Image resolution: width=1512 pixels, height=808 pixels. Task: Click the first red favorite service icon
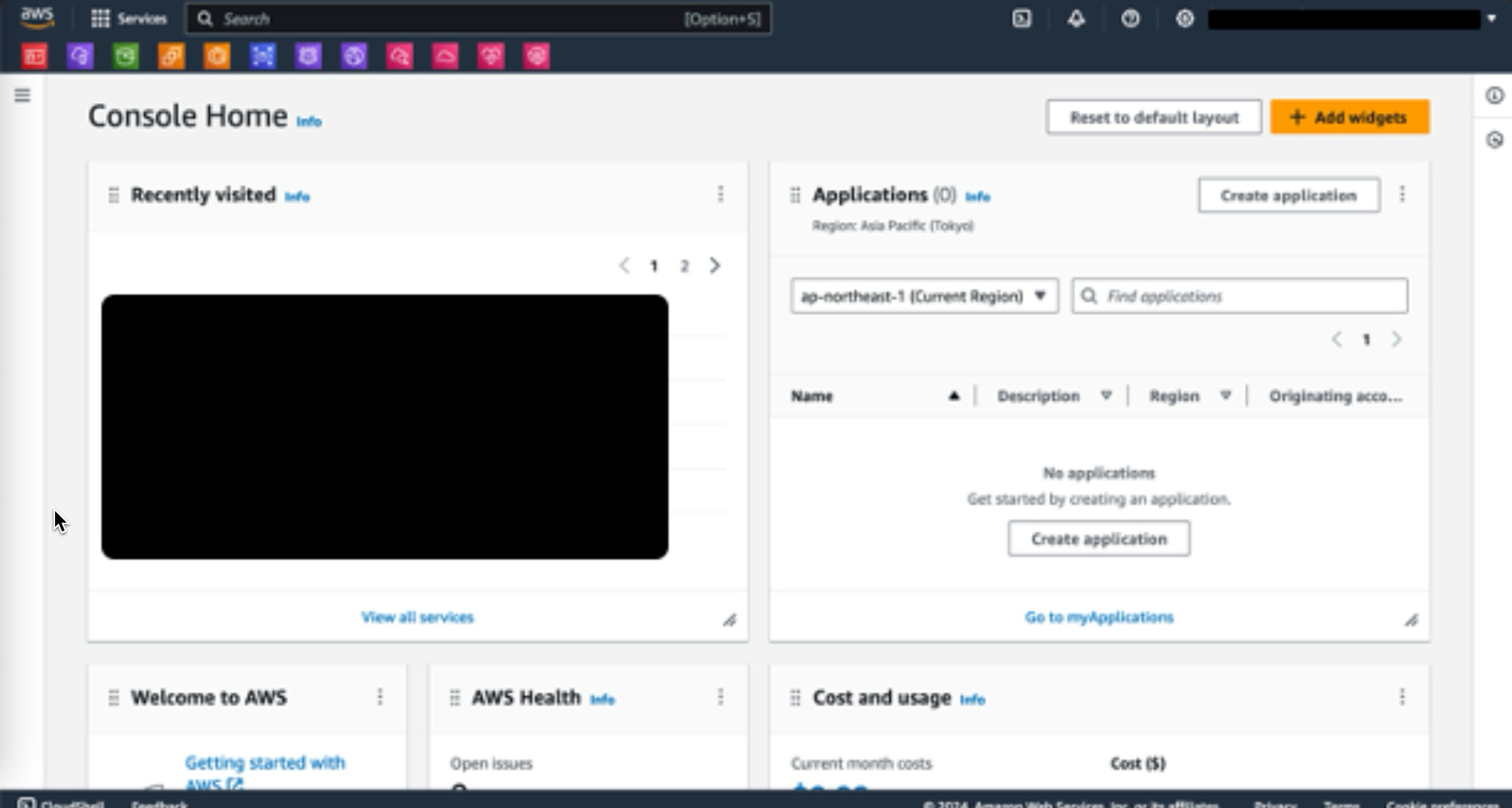click(x=34, y=56)
